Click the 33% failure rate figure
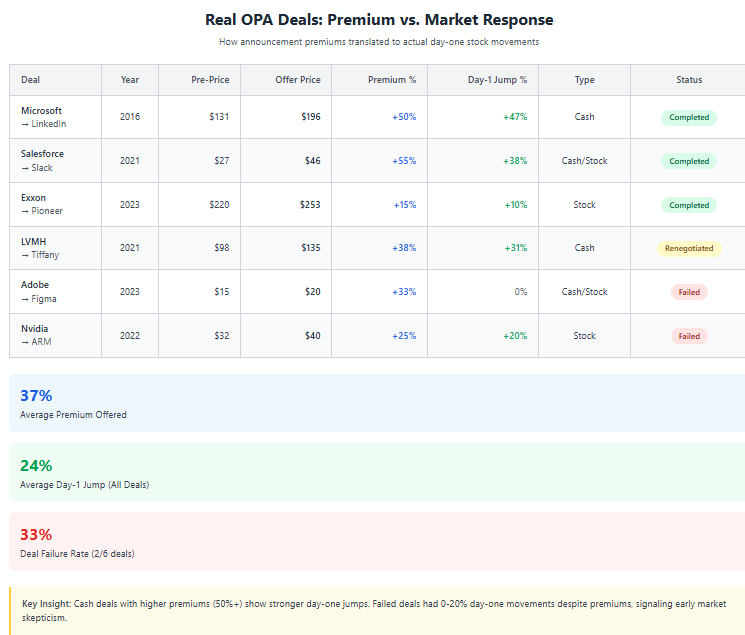This screenshot has width=745, height=635. (x=36, y=535)
